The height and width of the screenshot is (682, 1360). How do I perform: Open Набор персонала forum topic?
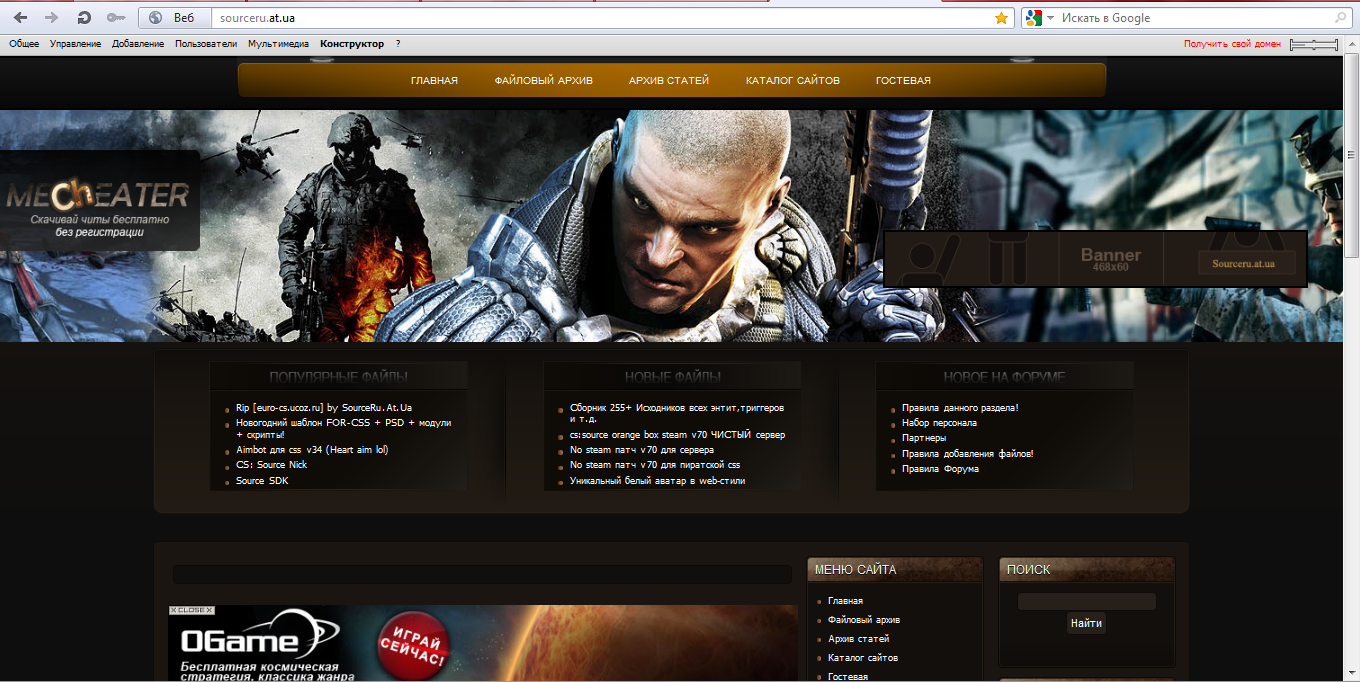(939, 423)
